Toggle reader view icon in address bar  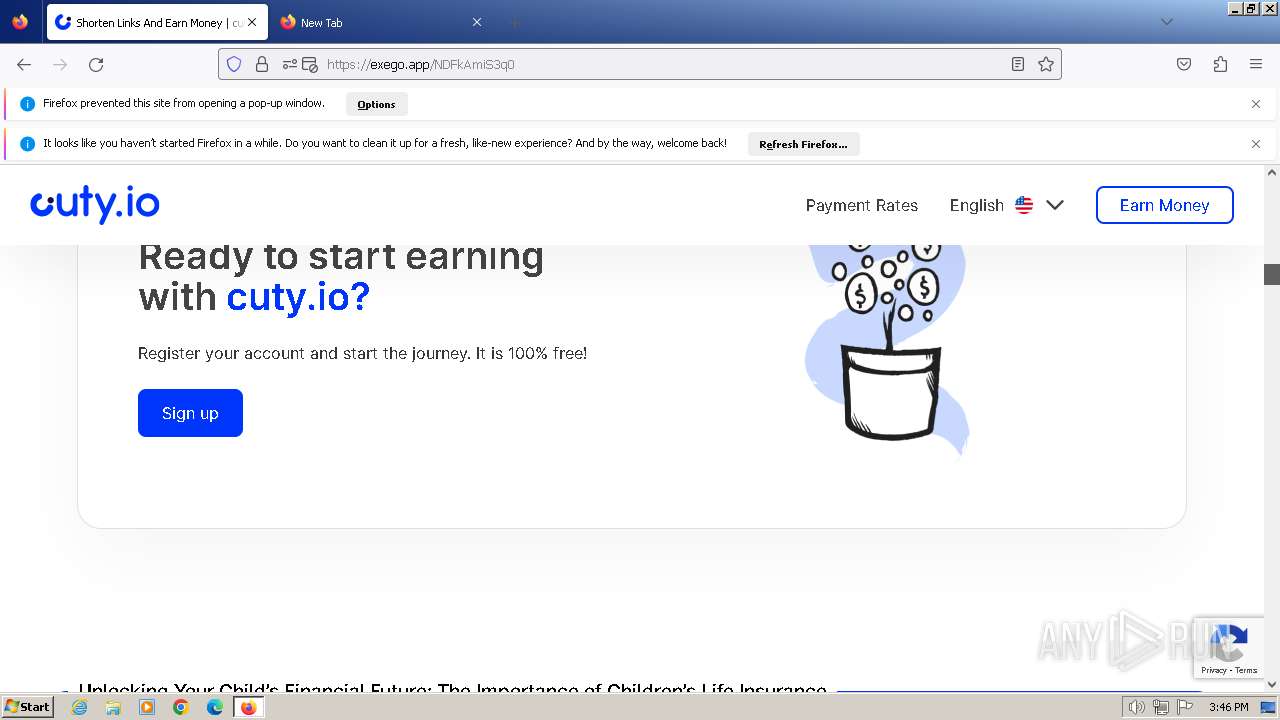point(1018,64)
